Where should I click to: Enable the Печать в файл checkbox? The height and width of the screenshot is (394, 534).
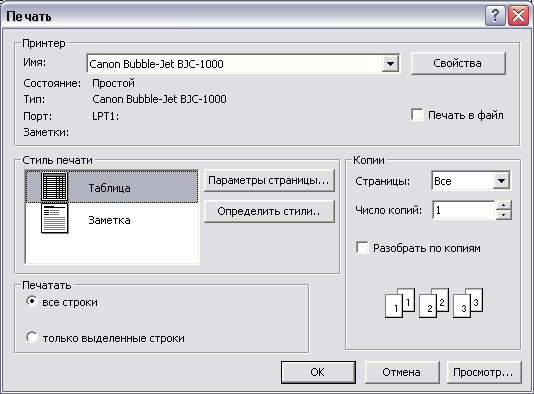click(x=417, y=115)
